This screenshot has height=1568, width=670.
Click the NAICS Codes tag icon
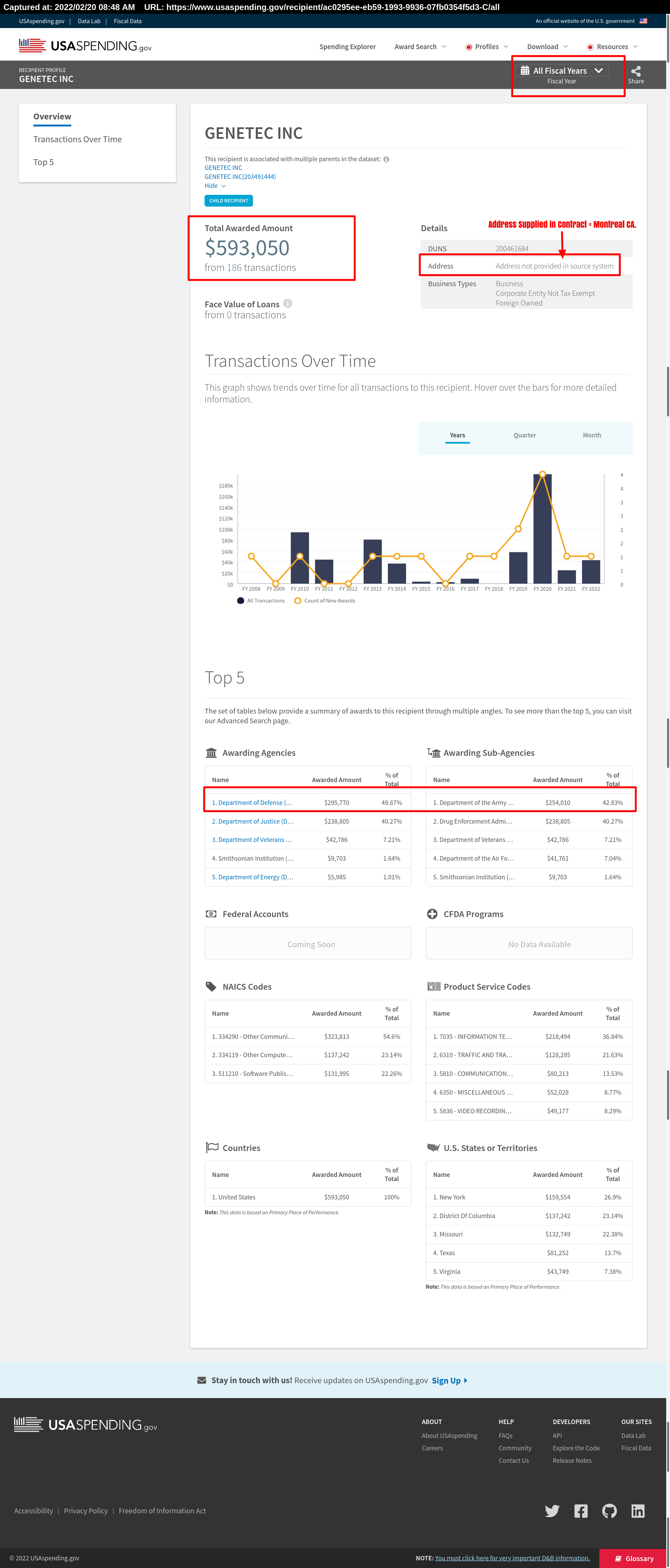coord(211,987)
